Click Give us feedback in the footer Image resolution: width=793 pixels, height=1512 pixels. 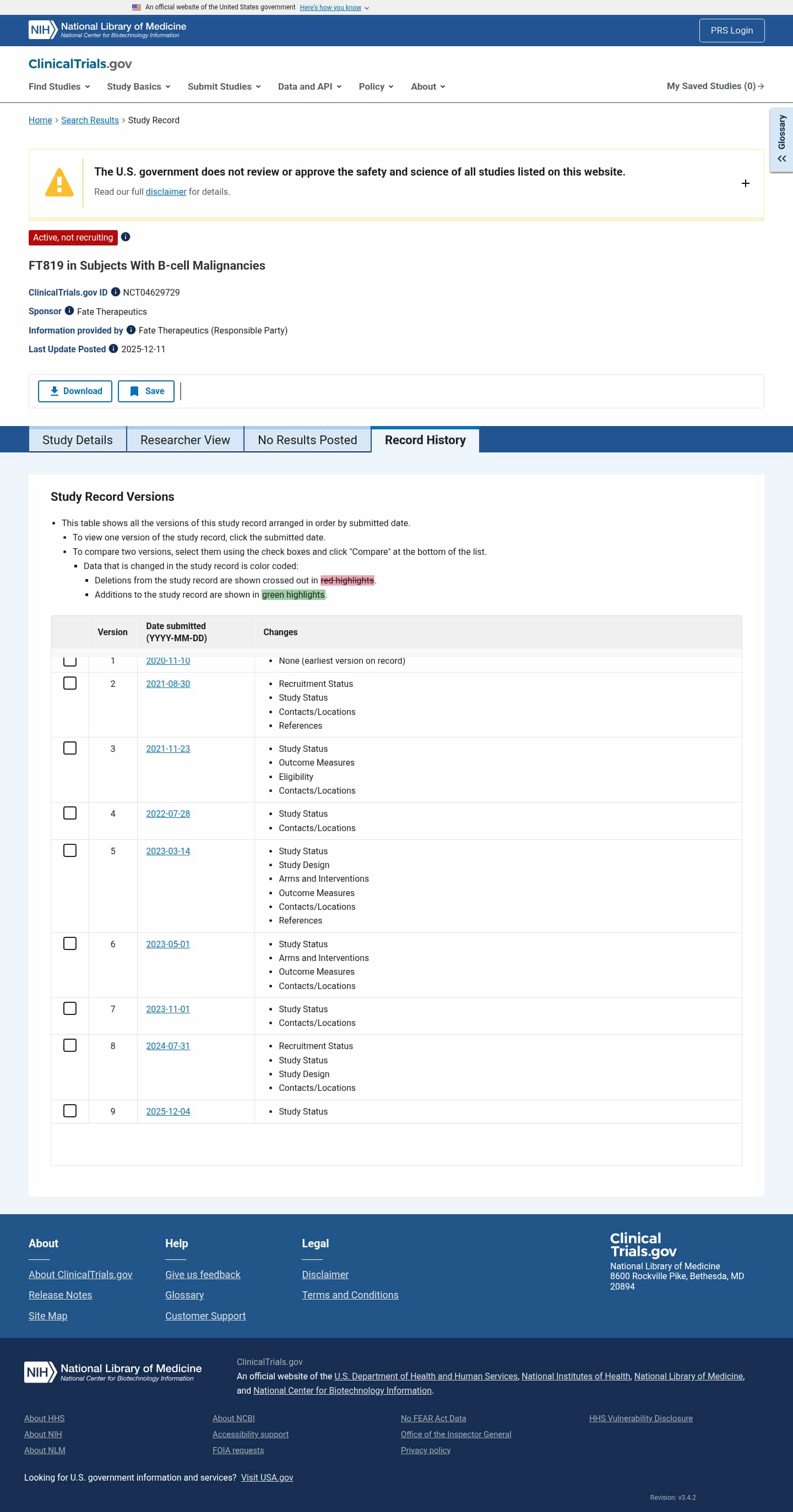click(203, 1274)
